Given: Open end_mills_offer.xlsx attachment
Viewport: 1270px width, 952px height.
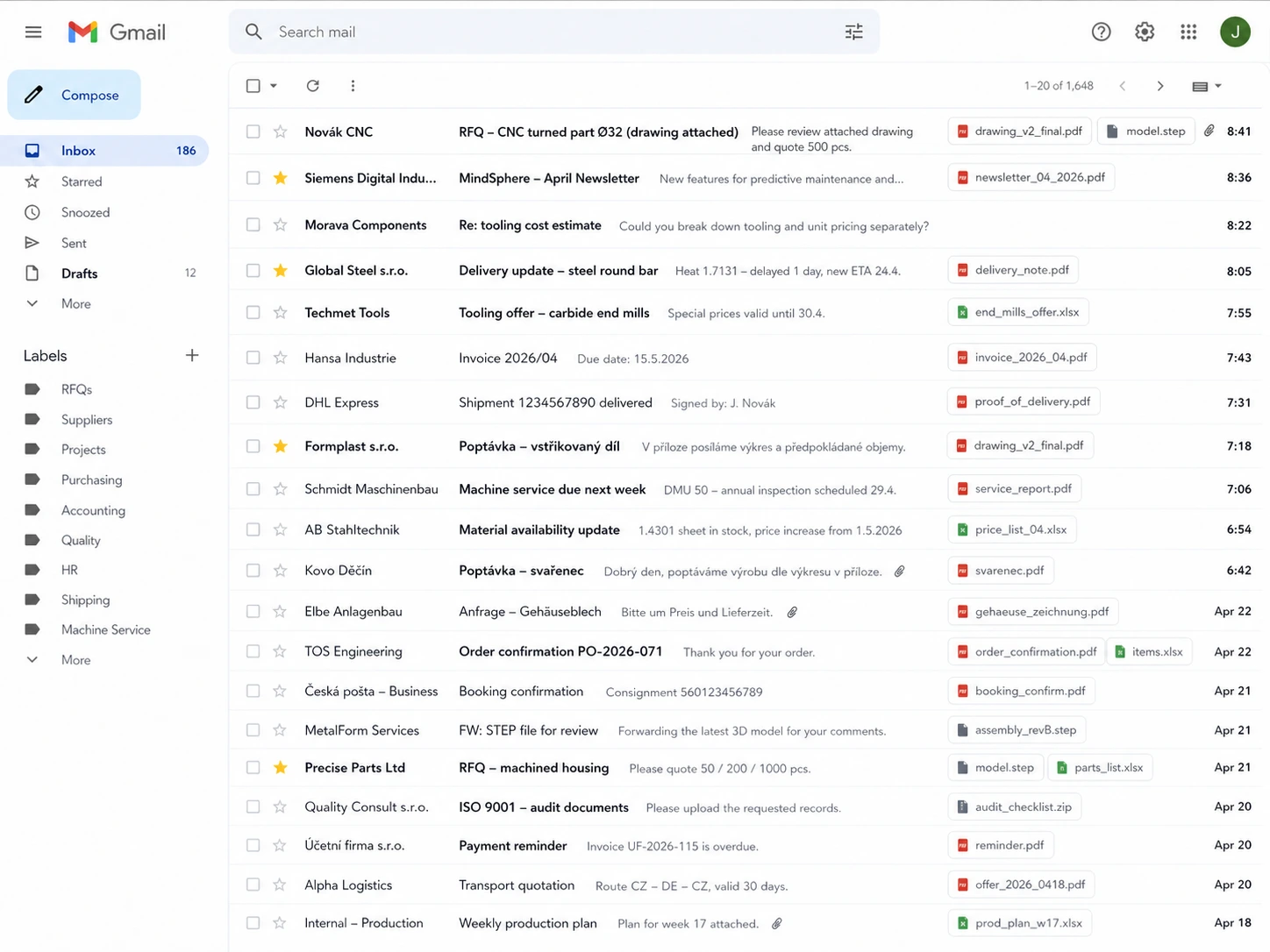Looking at the screenshot, I should (x=1018, y=312).
